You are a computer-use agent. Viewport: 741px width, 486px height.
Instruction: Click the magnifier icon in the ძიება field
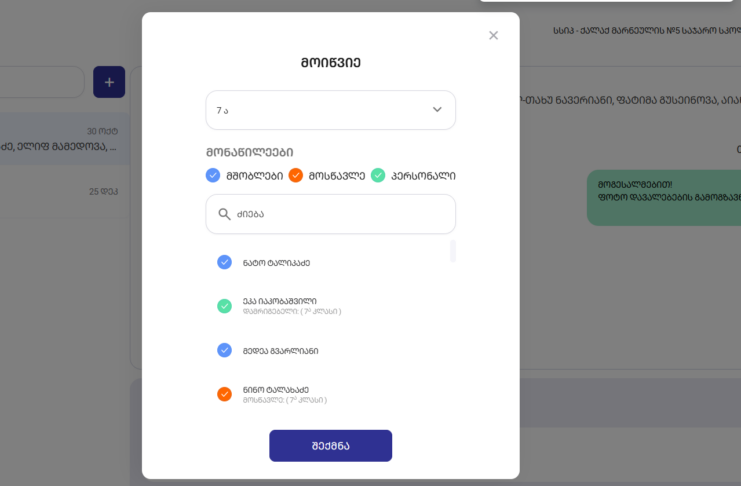tap(225, 214)
